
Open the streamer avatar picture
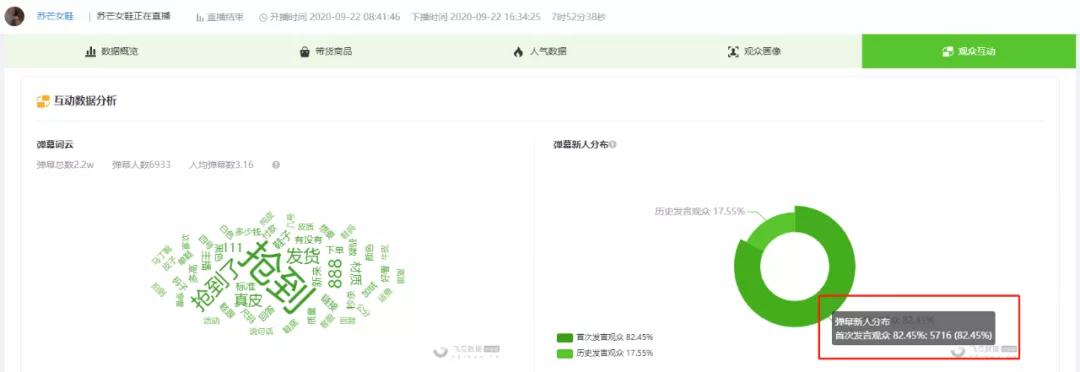pos(14,16)
